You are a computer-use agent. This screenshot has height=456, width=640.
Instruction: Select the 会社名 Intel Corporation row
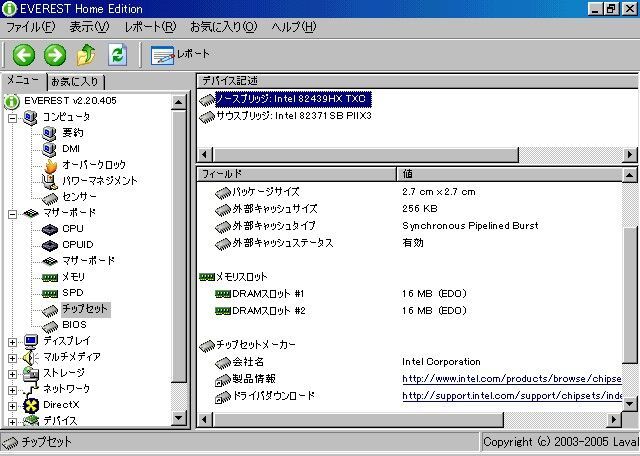coord(410,362)
